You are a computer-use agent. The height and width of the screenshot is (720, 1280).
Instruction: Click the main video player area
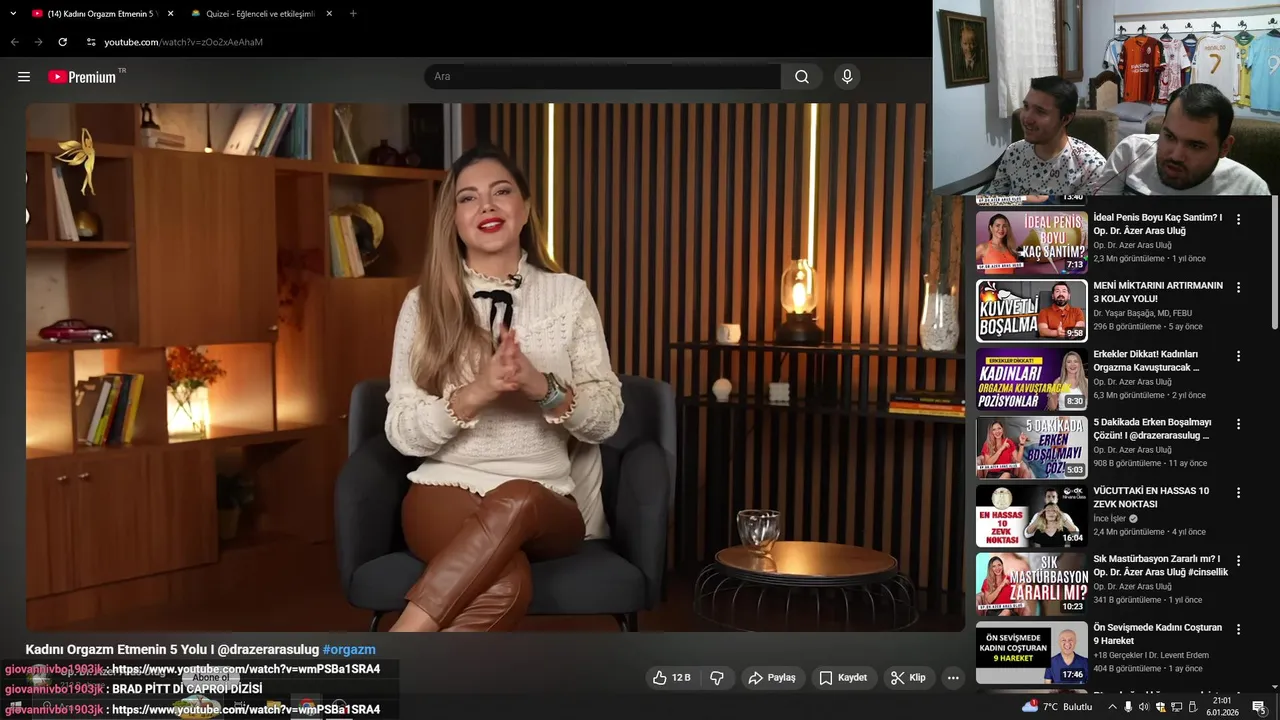tap(495, 367)
